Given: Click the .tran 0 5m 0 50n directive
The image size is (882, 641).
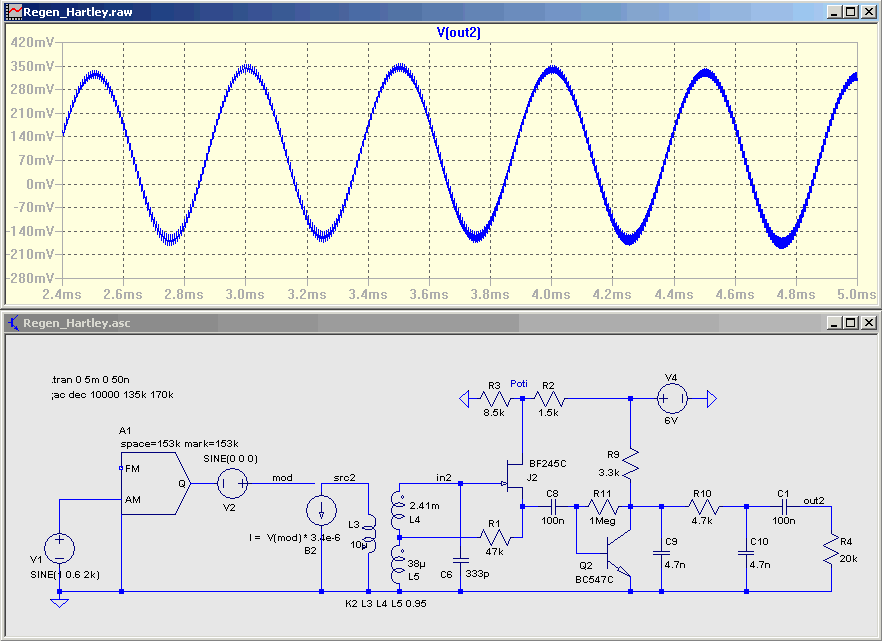Looking at the screenshot, I should coord(91,380).
